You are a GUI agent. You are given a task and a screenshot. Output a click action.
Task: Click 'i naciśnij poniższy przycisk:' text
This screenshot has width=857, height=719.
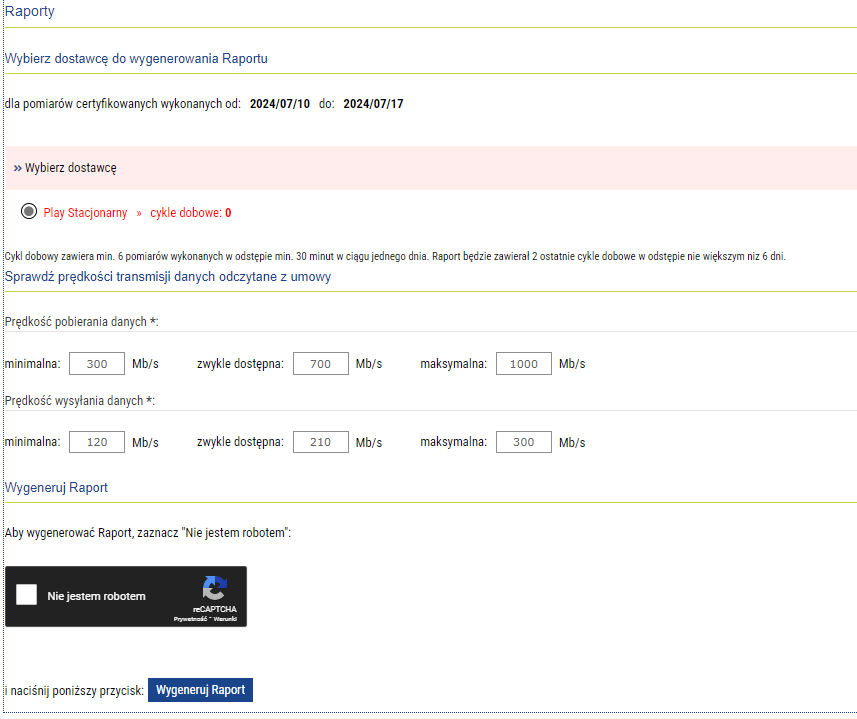[74, 691]
